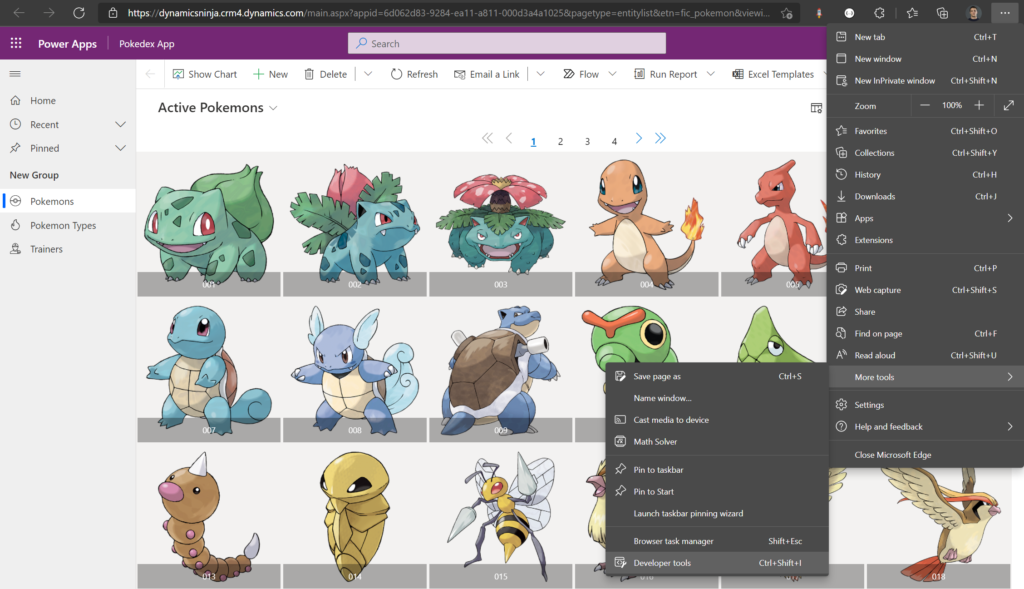Screen dimensions: 1024x589
Task: Expand the Email a Link dropdown chevron
Action: tap(541, 74)
